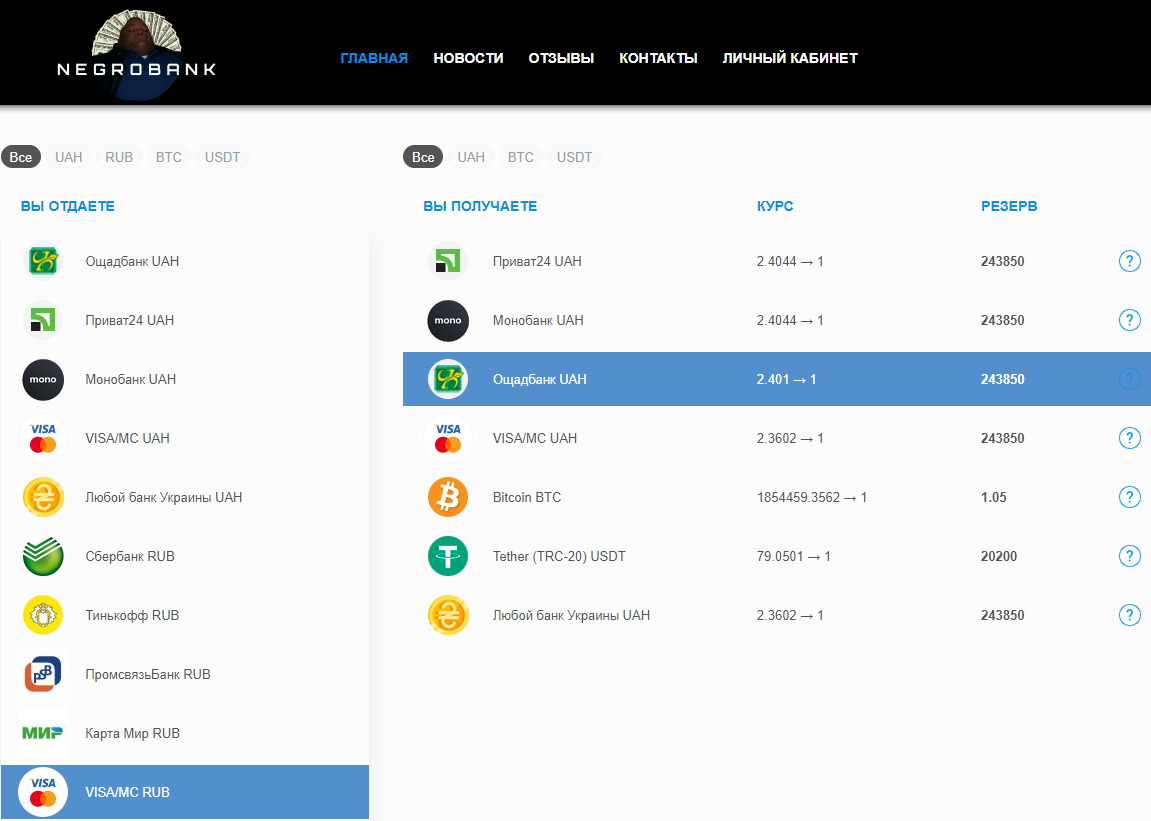Click rate 79.0501 → 1
The image size is (1151, 821).
(794, 557)
